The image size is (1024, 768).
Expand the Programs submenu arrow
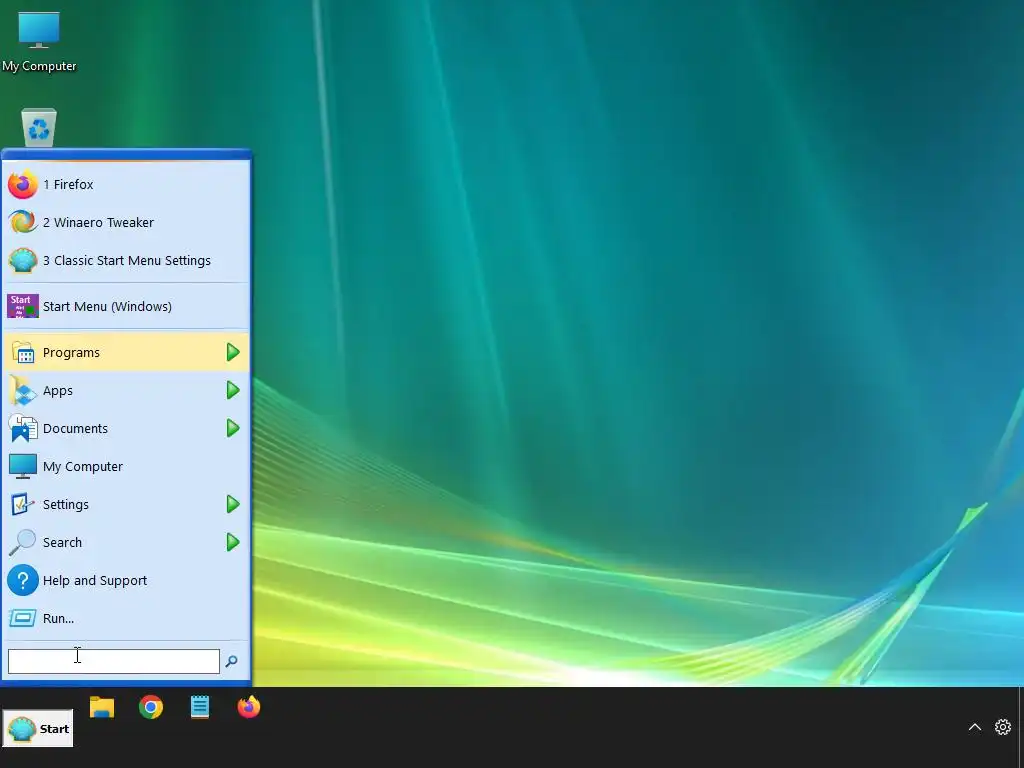(233, 353)
